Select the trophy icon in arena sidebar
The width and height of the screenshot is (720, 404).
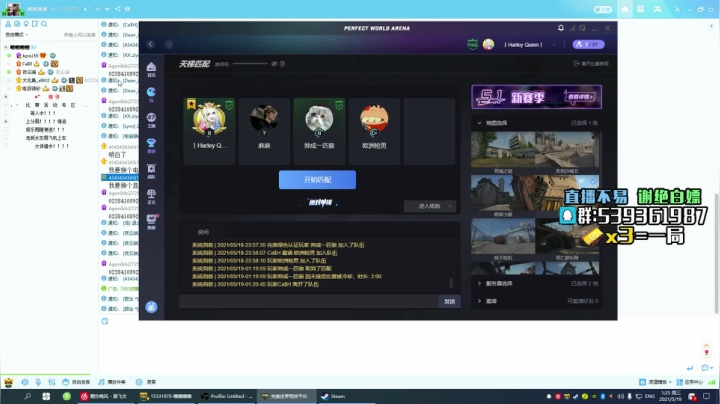151,145
